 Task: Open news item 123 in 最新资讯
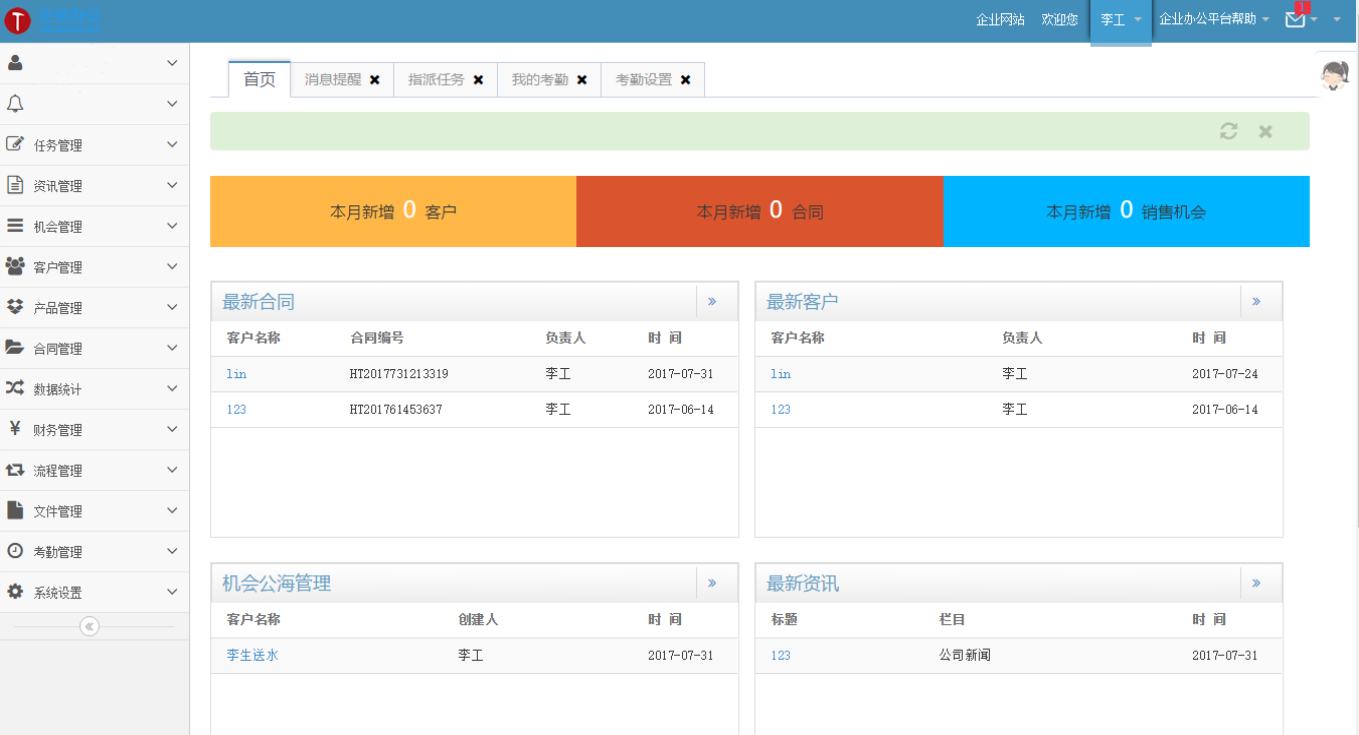click(x=780, y=656)
